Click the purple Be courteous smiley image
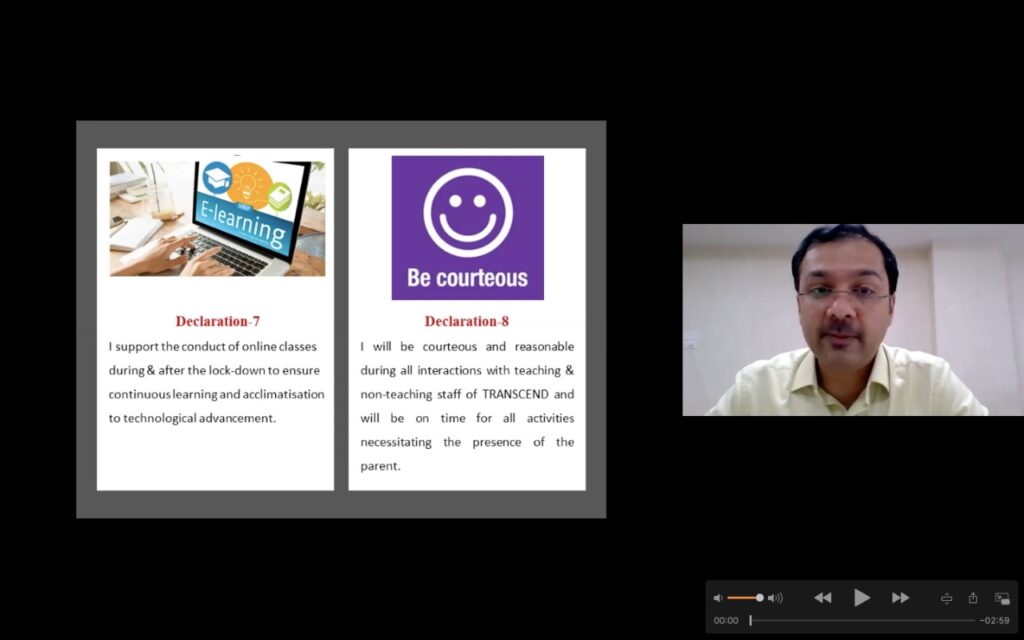Viewport: 1024px width, 640px height. point(467,227)
